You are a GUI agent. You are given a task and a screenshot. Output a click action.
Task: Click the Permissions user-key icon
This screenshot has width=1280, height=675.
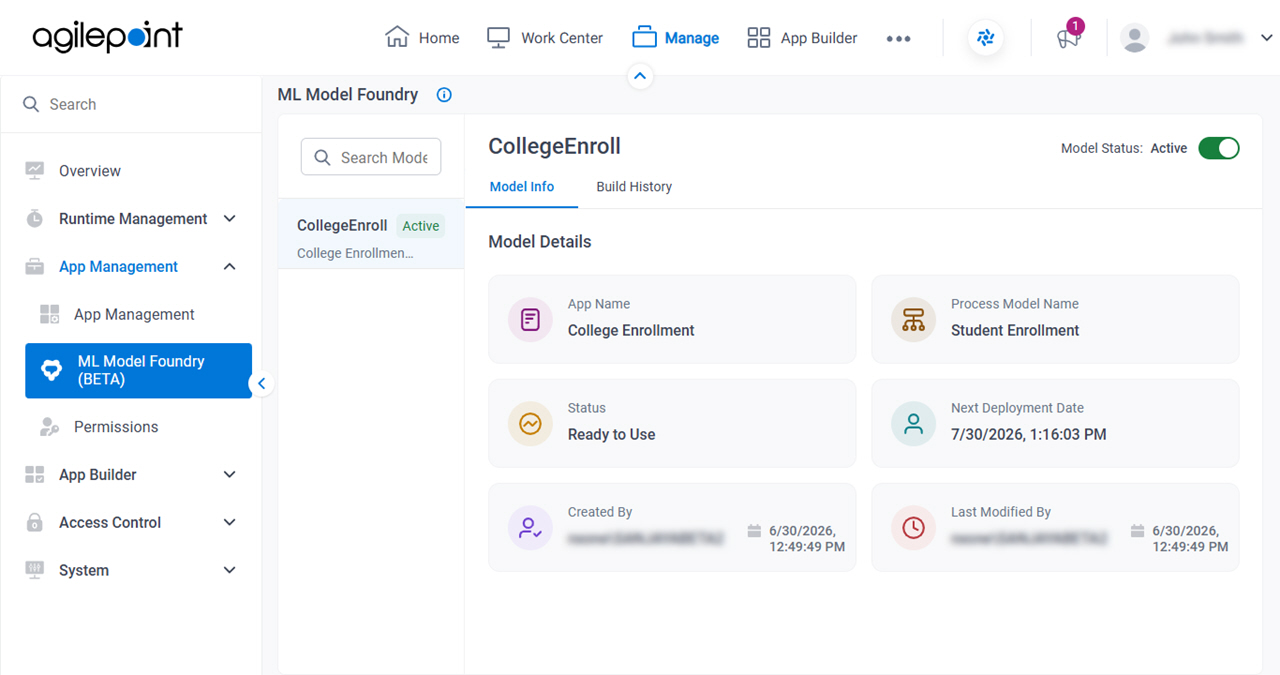tap(49, 427)
